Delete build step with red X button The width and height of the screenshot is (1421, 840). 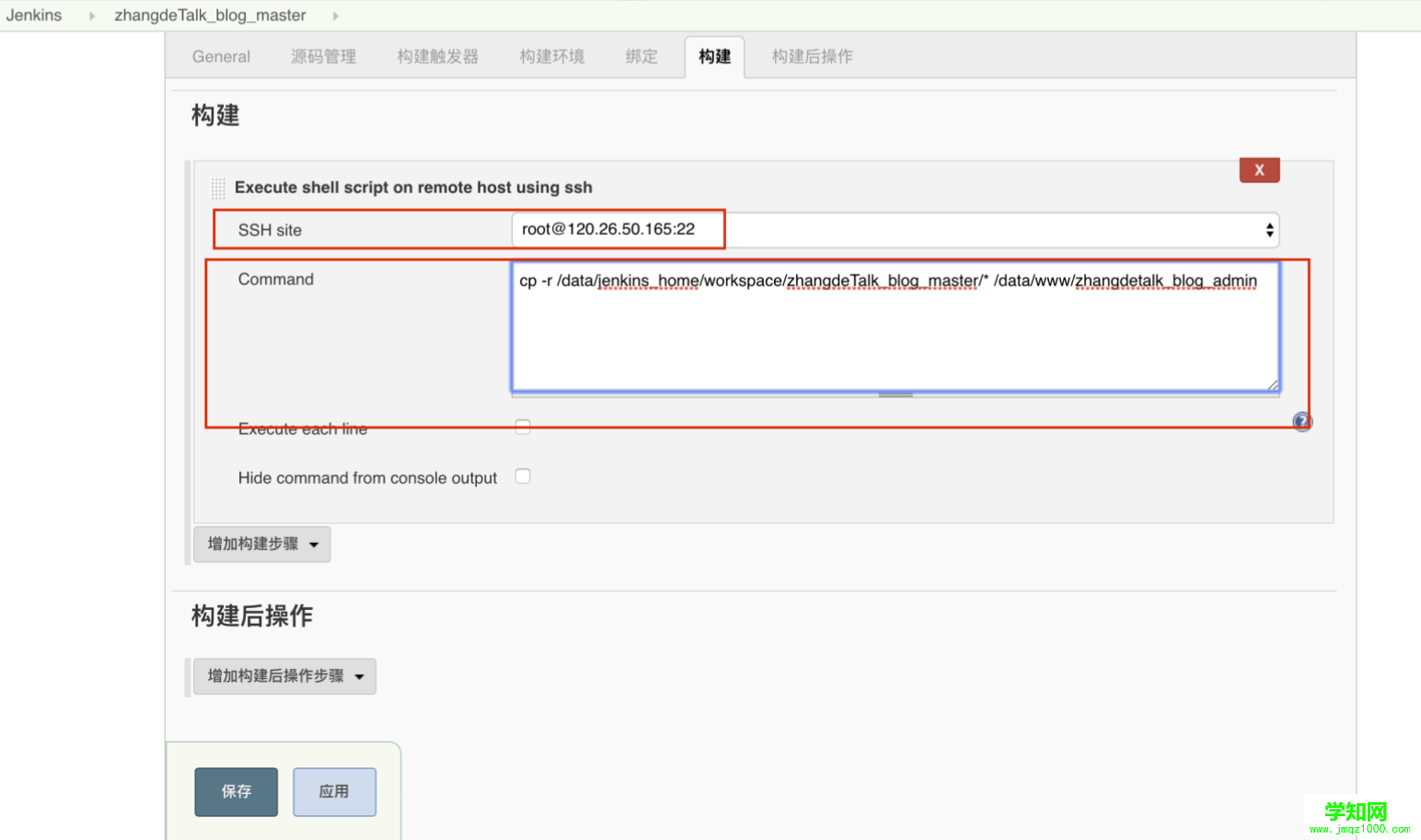click(x=1259, y=169)
